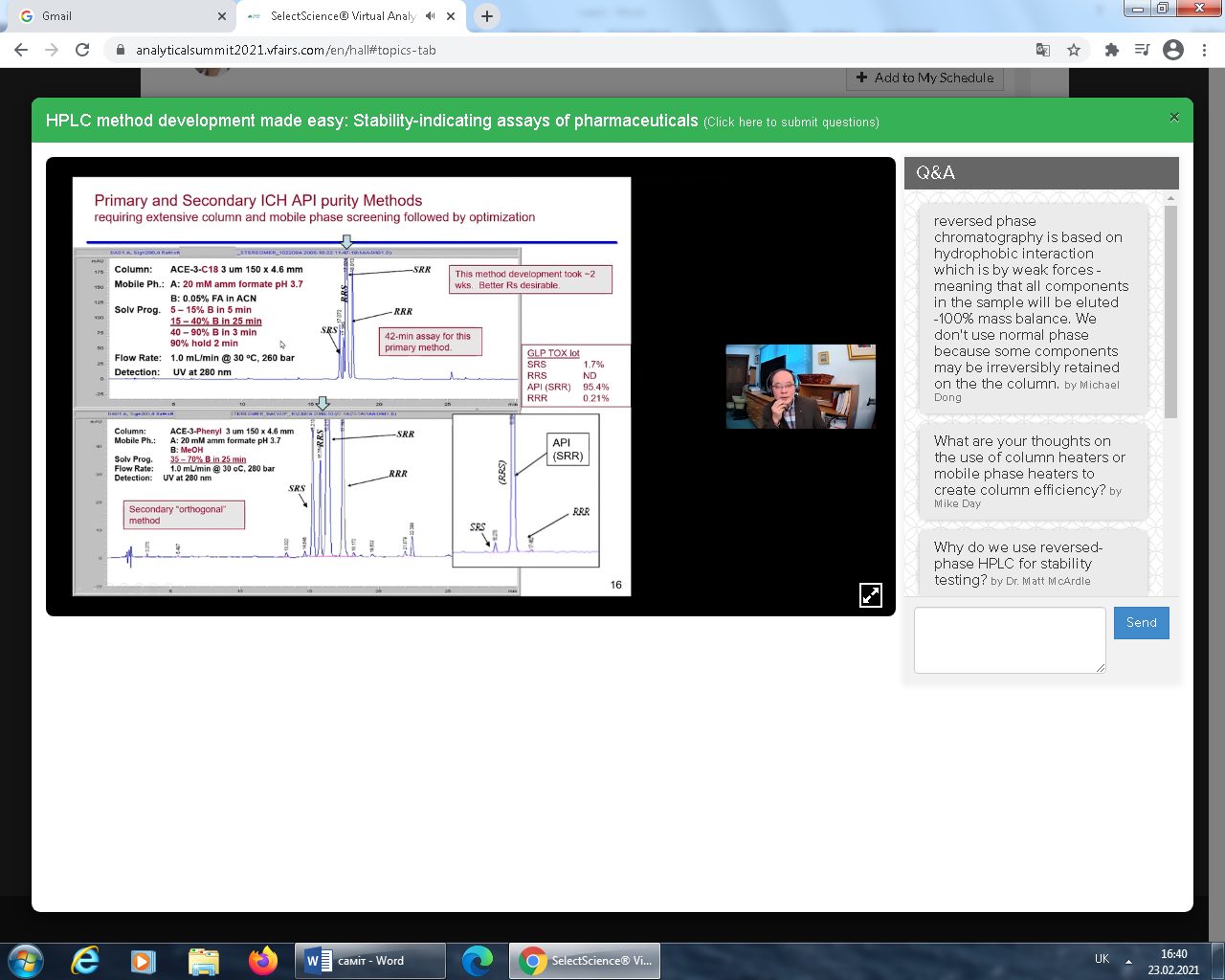The image size is (1225, 980).
Task: Show hidden system tray icons
Action: coord(1128,961)
